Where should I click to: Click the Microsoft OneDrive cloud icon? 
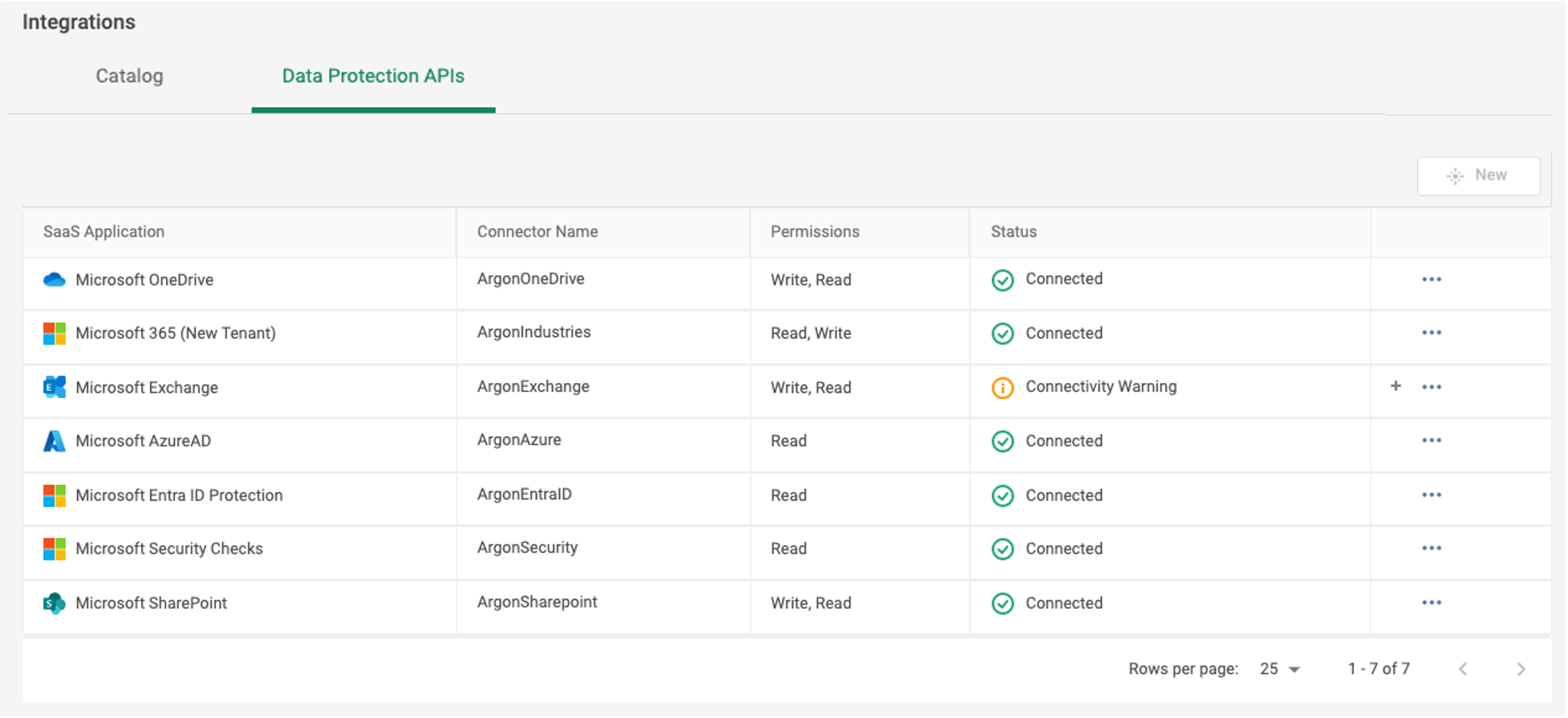(55, 280)
